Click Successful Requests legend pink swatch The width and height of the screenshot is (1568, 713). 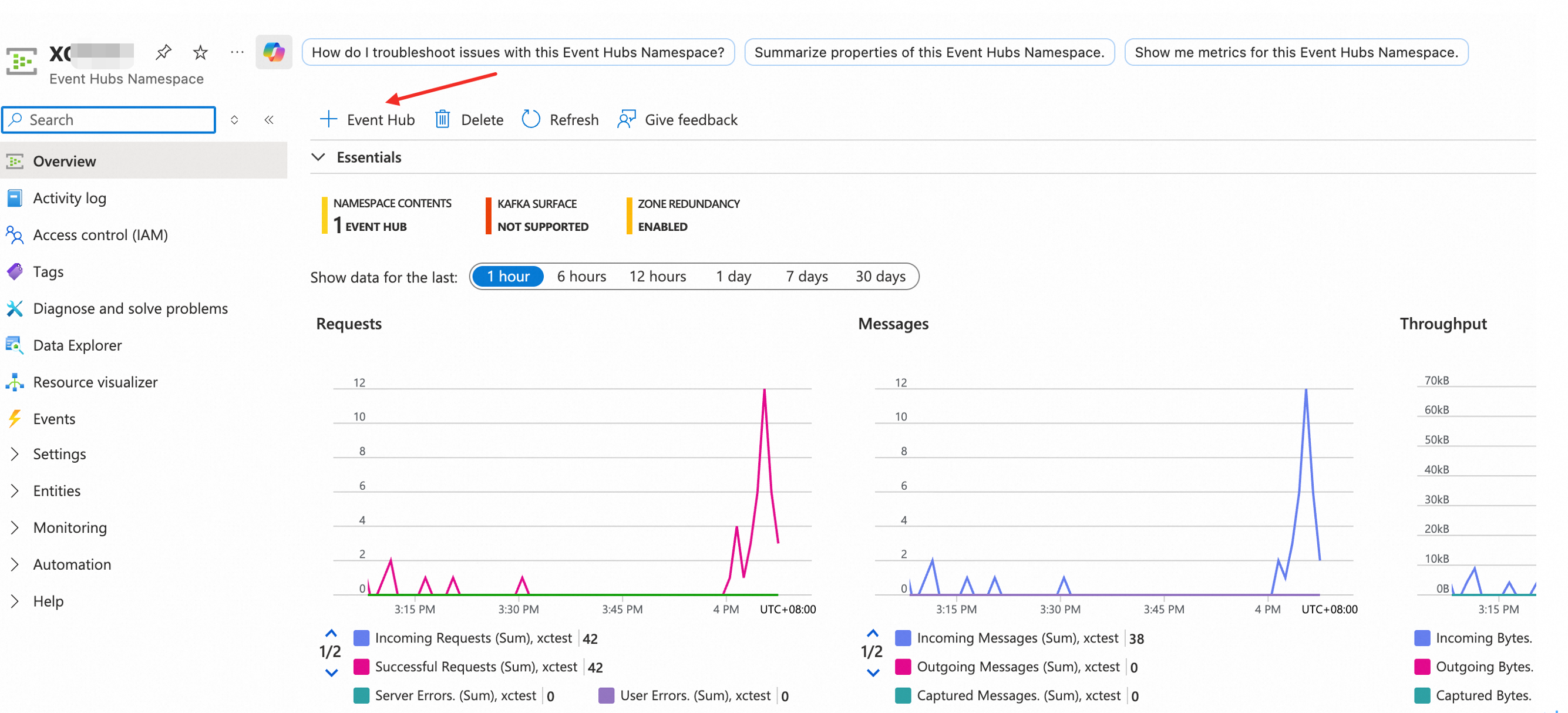click(x=362, y=667)
